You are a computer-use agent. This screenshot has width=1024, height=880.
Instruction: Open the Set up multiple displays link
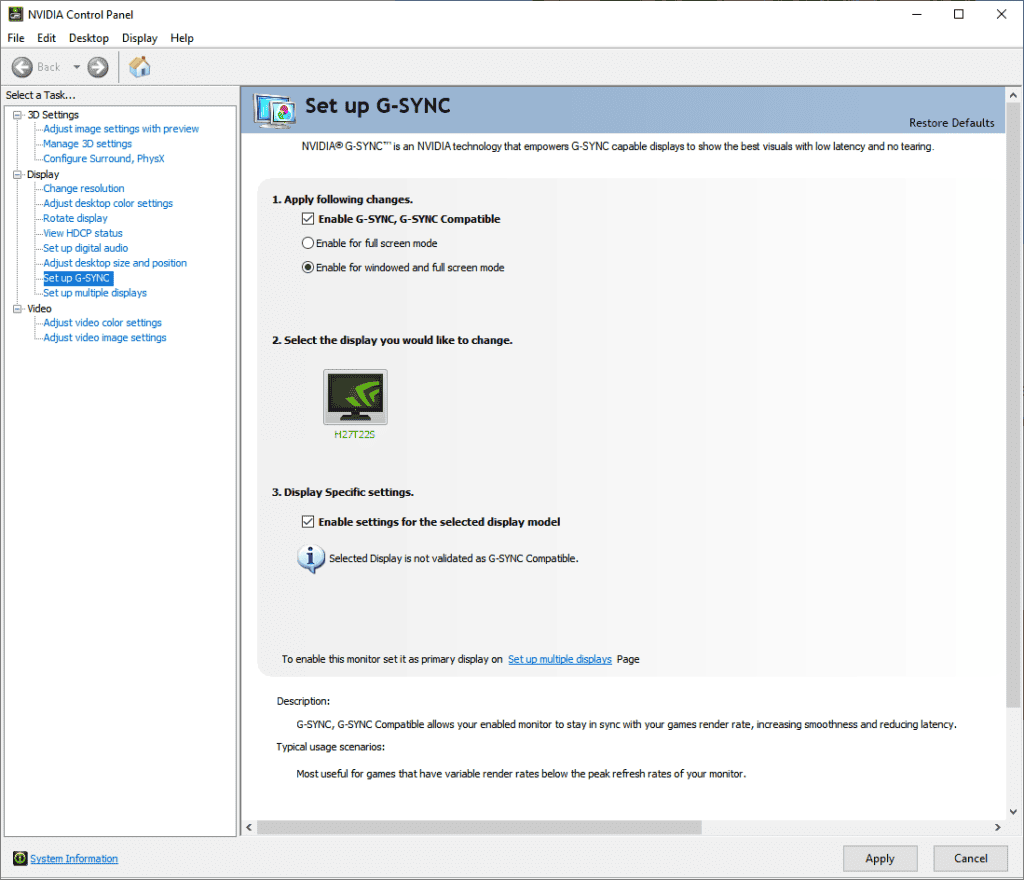pos(559,659)
